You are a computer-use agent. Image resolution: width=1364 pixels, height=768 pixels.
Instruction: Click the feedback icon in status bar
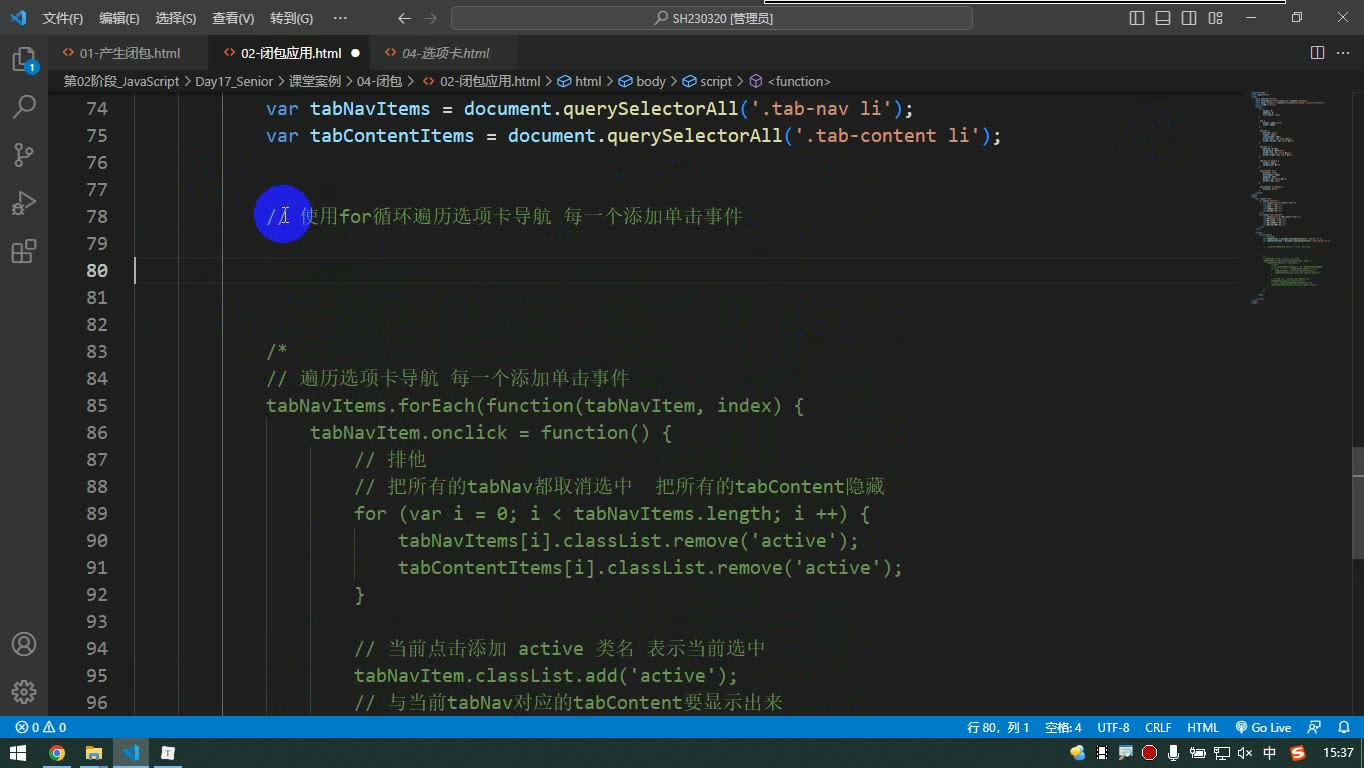click(1314, 727)
